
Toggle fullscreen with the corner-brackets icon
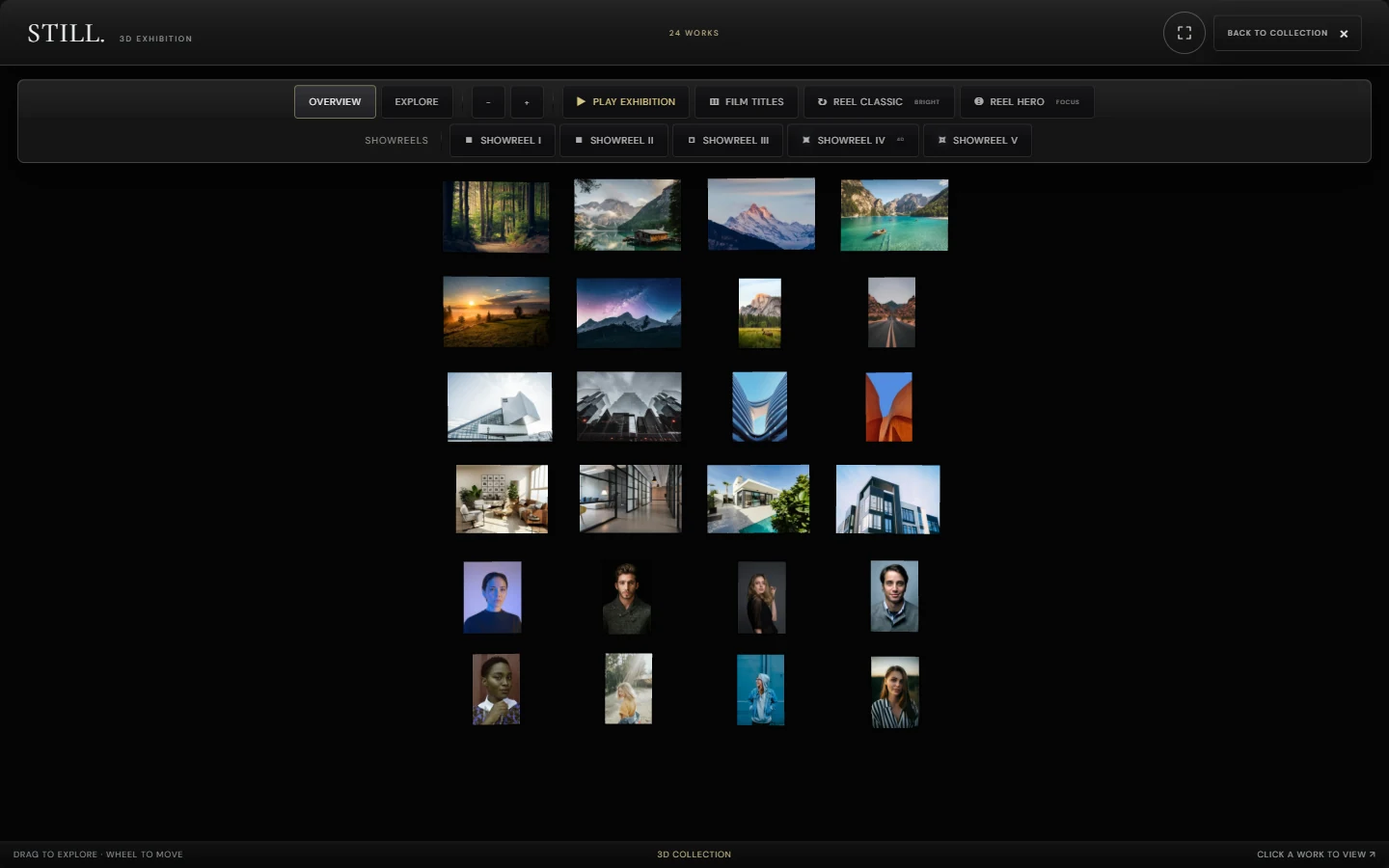(1184, 33)
